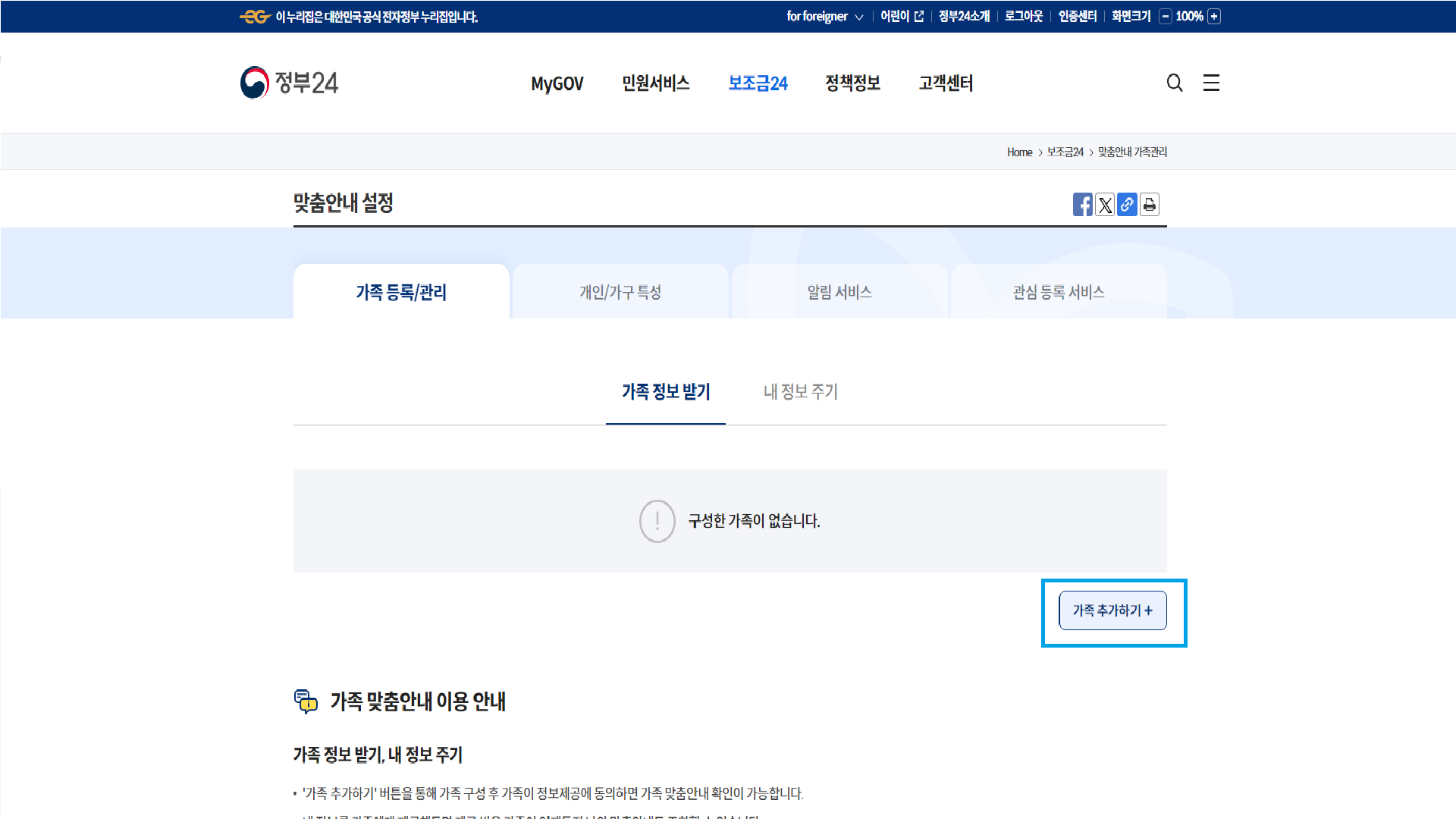Image resolution: width=1456 pixels, height=819 pixels.
Task: Share the page on X
Action: coord(1105,205)
